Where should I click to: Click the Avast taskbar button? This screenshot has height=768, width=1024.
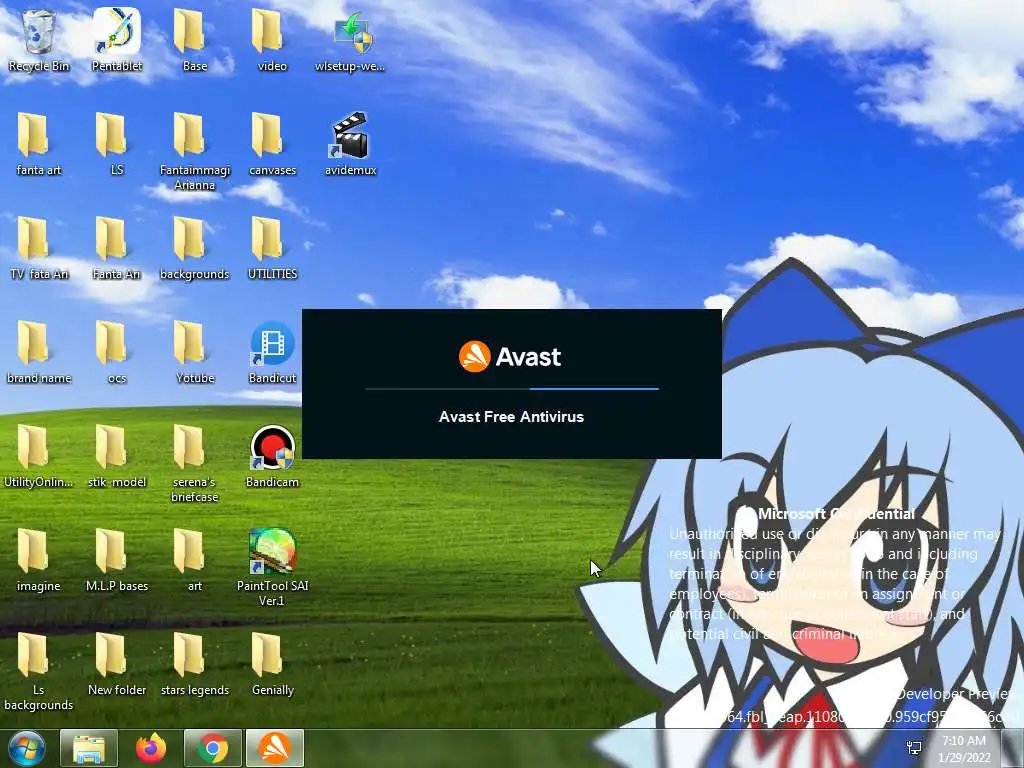[x=275, y=748]
